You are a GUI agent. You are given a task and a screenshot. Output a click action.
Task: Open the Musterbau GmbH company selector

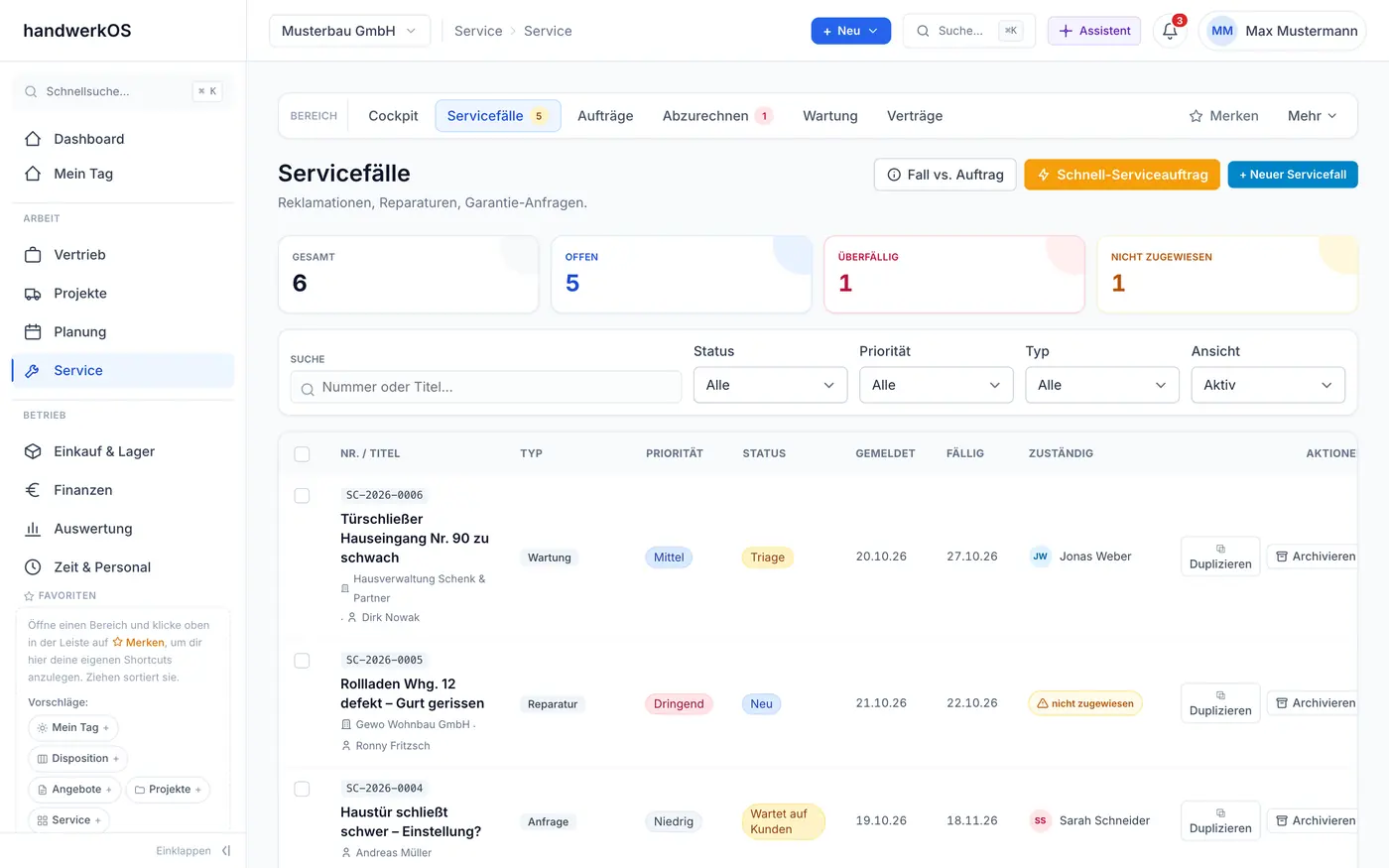349,31
